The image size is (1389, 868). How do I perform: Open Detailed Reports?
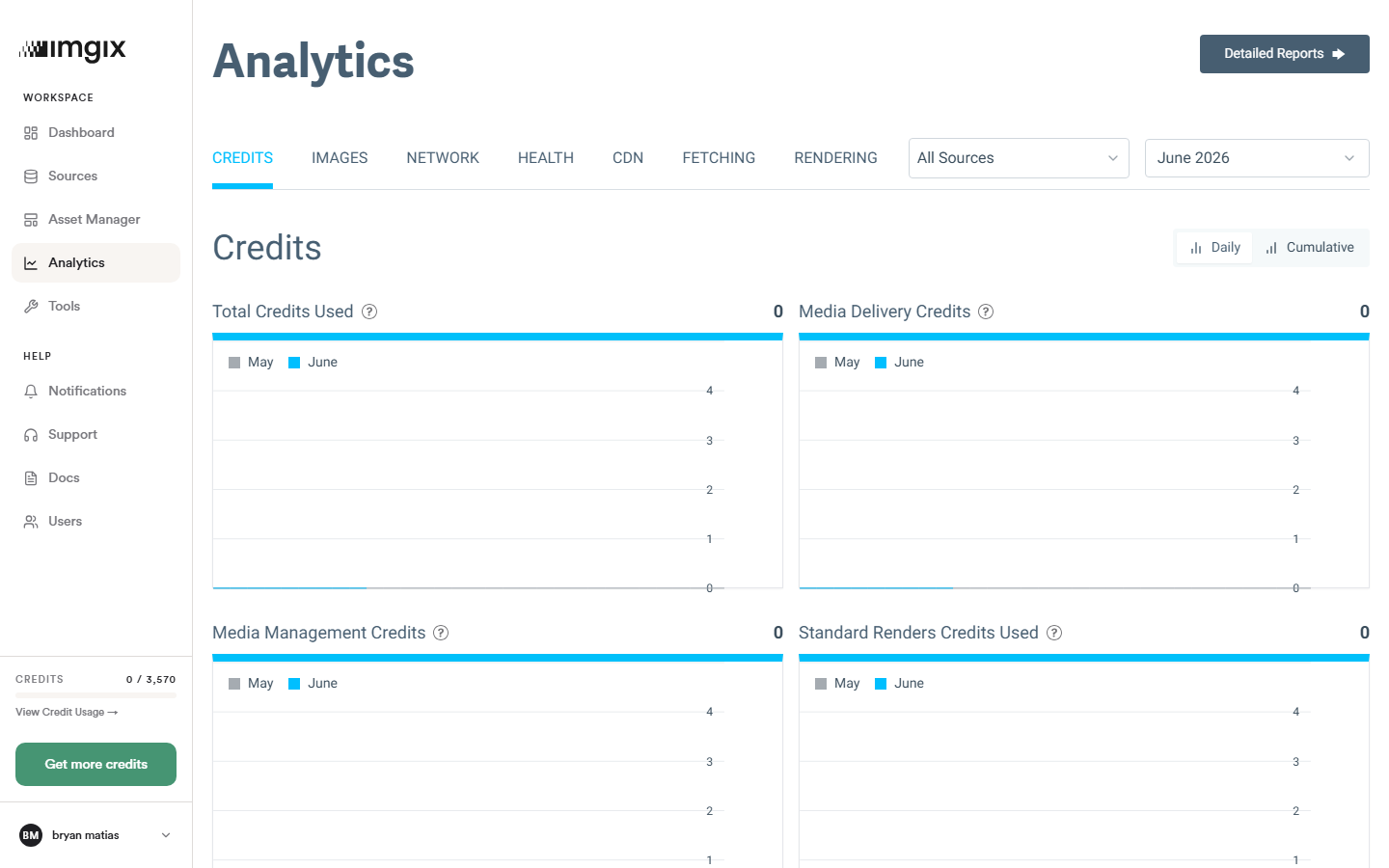coord(1285,54)
